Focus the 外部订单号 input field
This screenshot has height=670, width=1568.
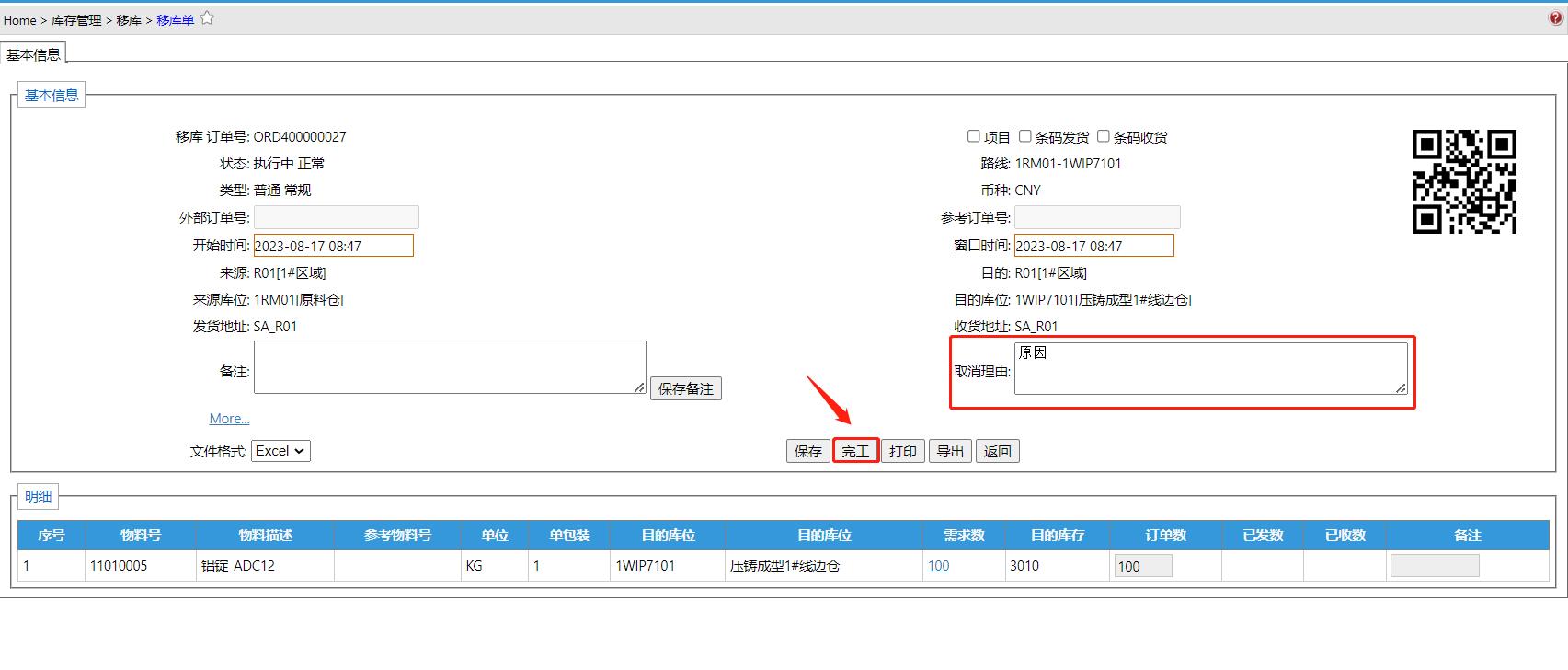(x=337, y=217)
